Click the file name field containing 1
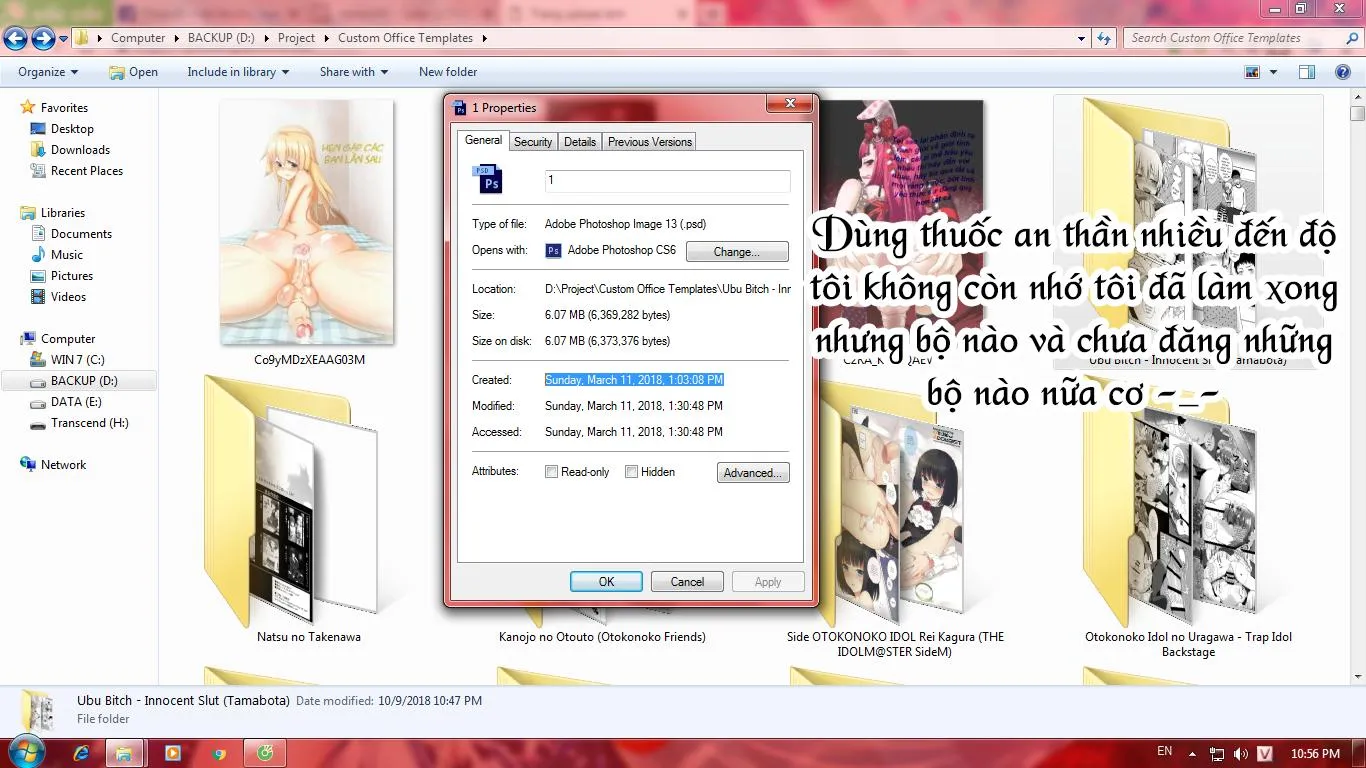Image resolution: width=1366 pixels, height=768 pixels. click(667, 181)
